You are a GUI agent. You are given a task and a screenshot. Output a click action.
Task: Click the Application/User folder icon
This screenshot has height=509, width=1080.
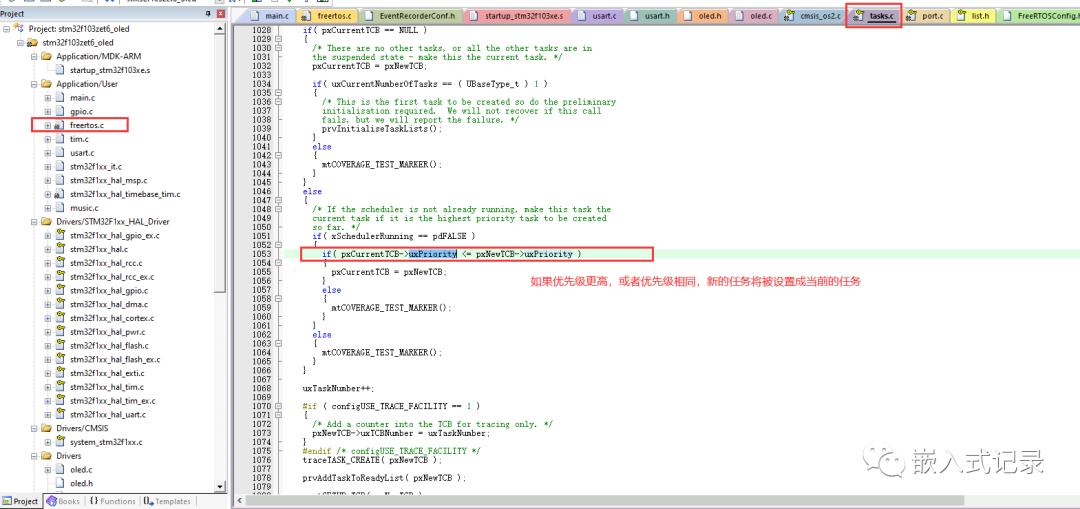click(47, 84)
